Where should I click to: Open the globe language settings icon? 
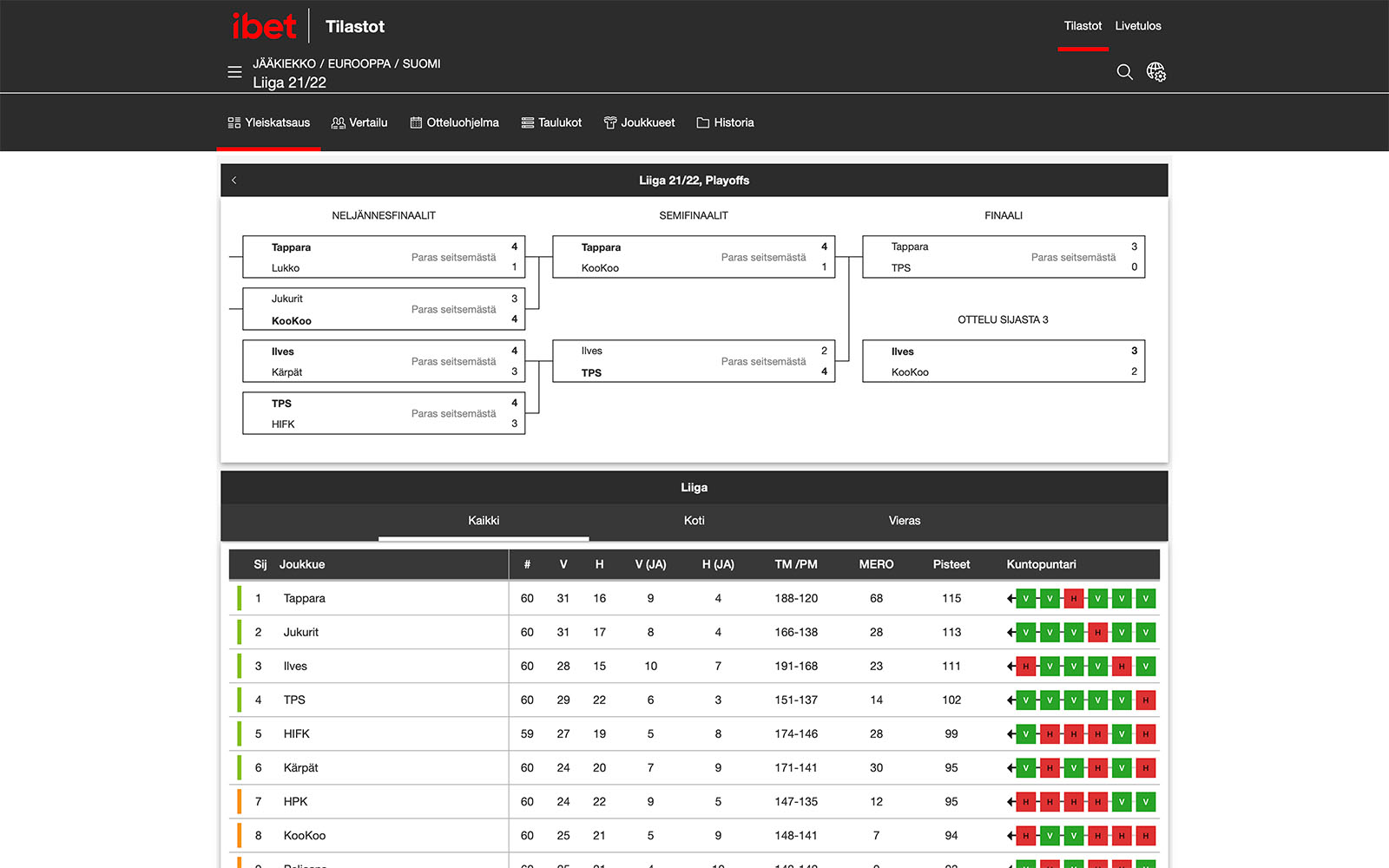tap(1156, 72)
